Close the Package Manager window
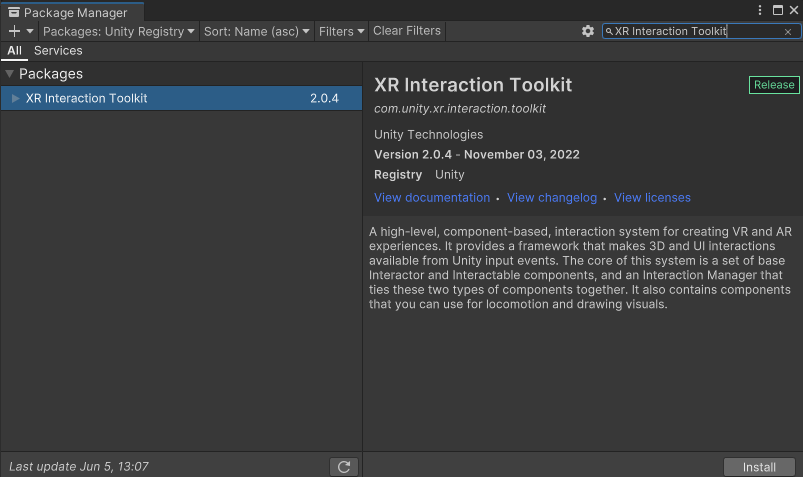This screenshot has width=803, height=477. click(794, 10)
